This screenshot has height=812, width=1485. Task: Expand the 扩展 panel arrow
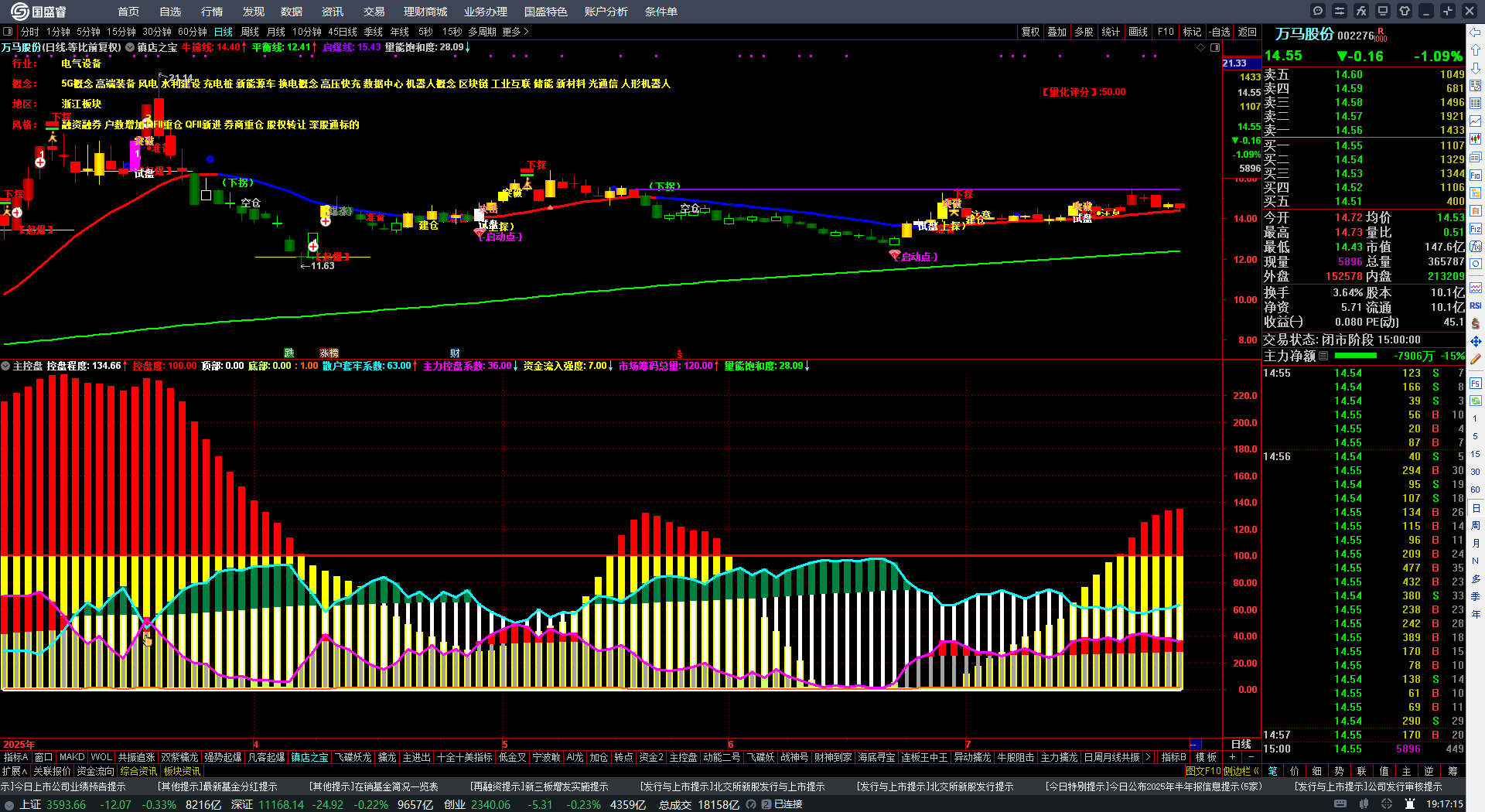(15, 771)
